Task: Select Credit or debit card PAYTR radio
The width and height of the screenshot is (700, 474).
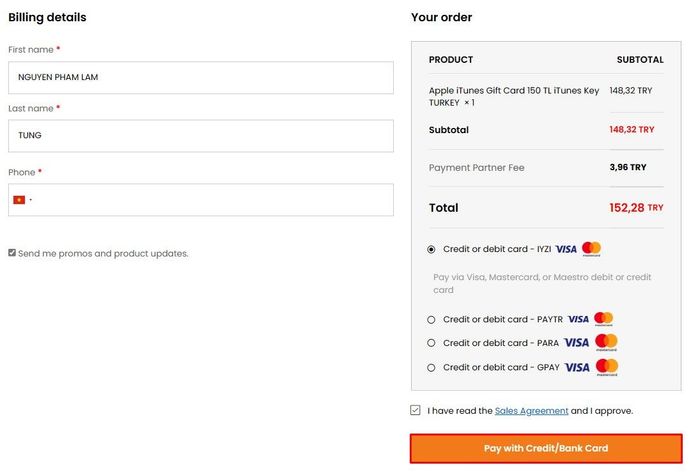Action: coord(431,320)
